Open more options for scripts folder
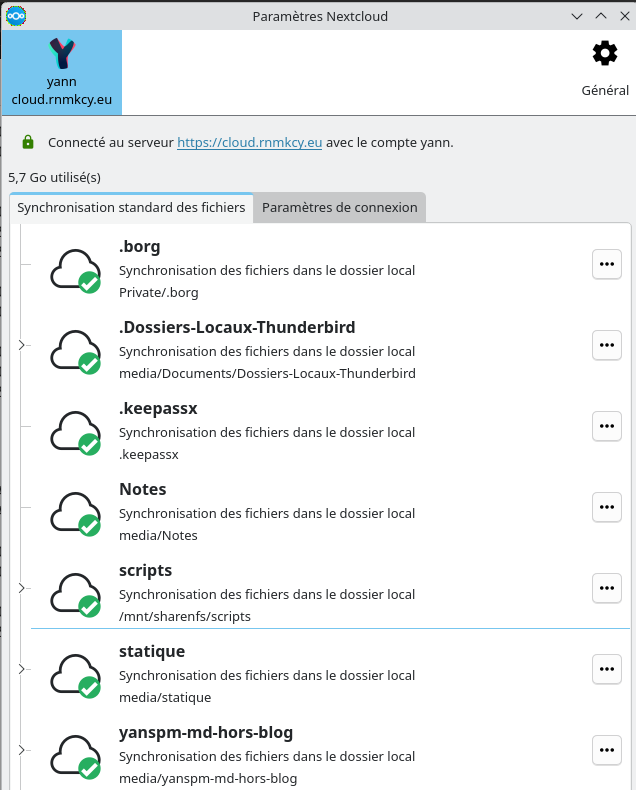 [606, 588]
